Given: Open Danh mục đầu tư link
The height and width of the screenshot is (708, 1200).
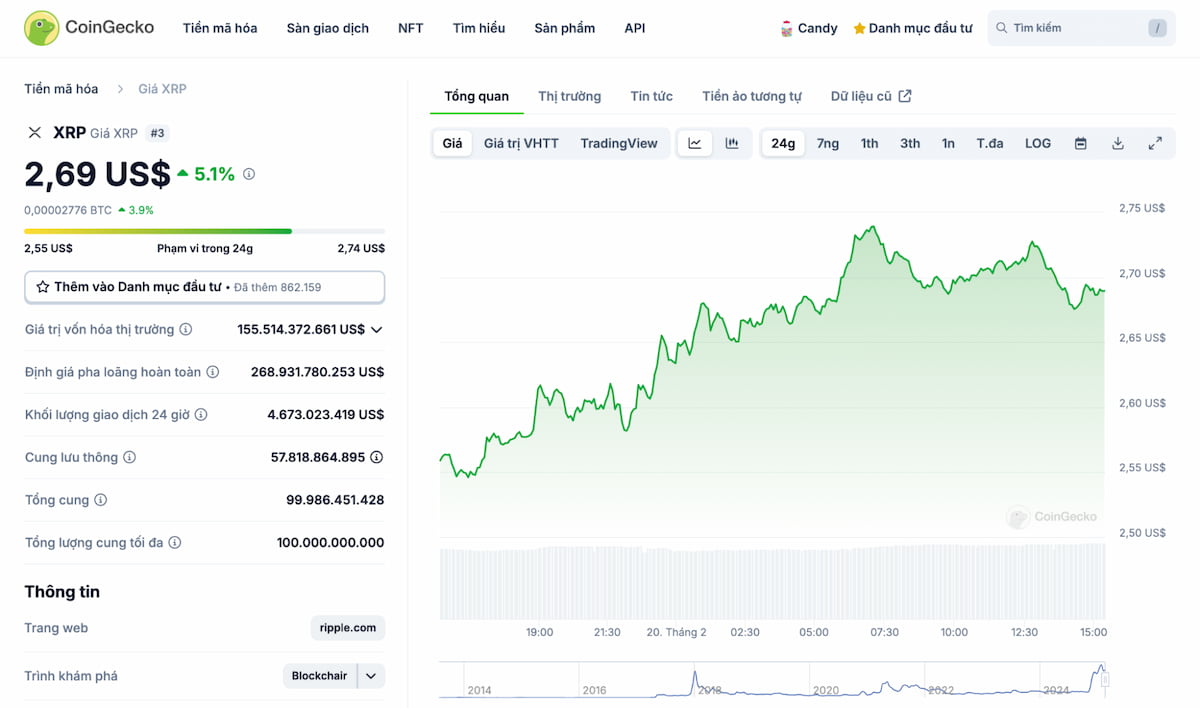Looking at the screenshot, I should [913, 28].
